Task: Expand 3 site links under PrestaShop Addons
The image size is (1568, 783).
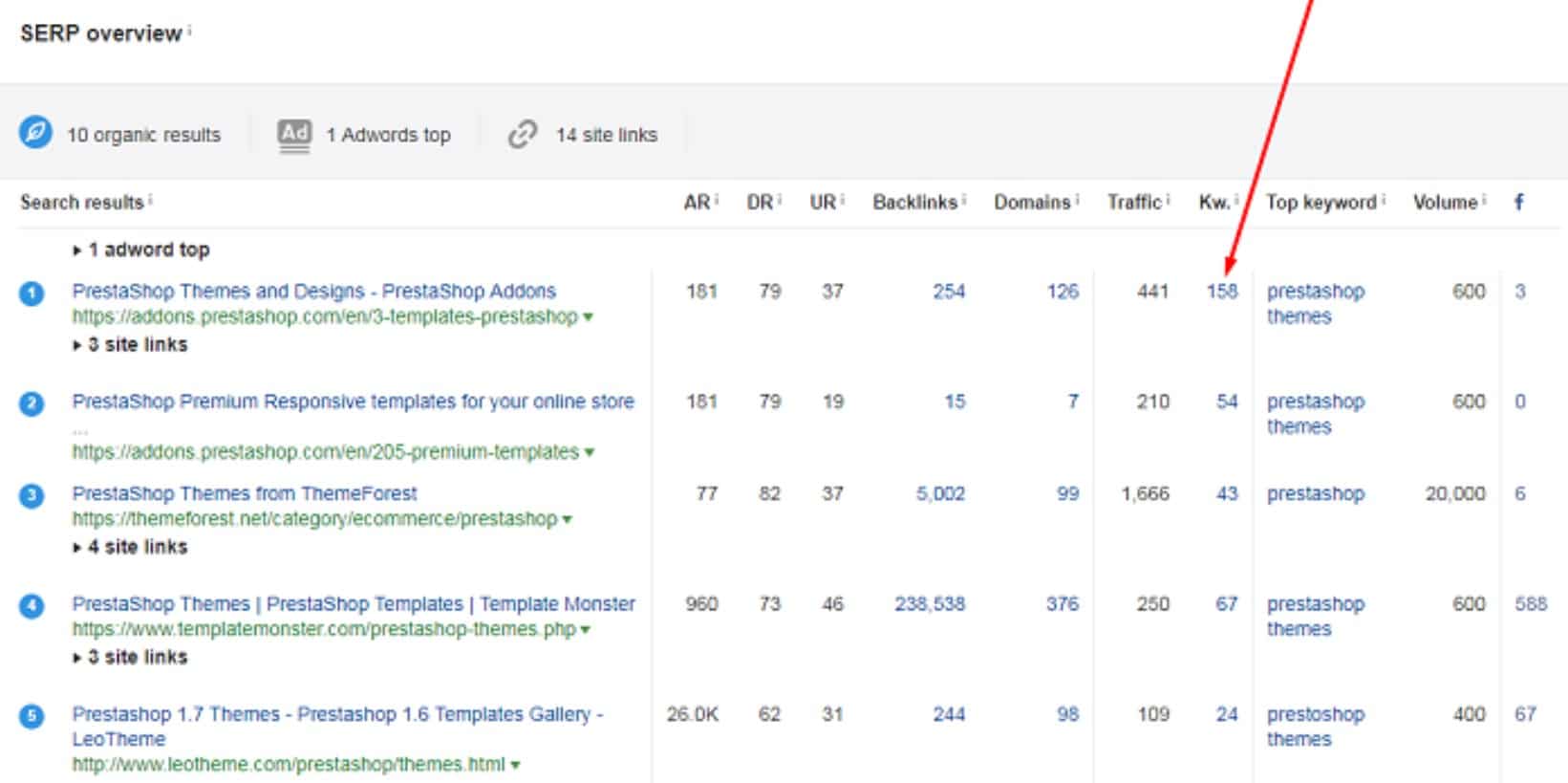Action: [131, 344]
